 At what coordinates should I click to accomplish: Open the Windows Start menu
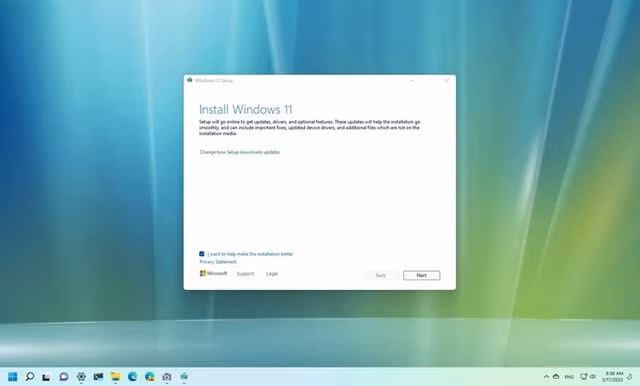(13, 376)
